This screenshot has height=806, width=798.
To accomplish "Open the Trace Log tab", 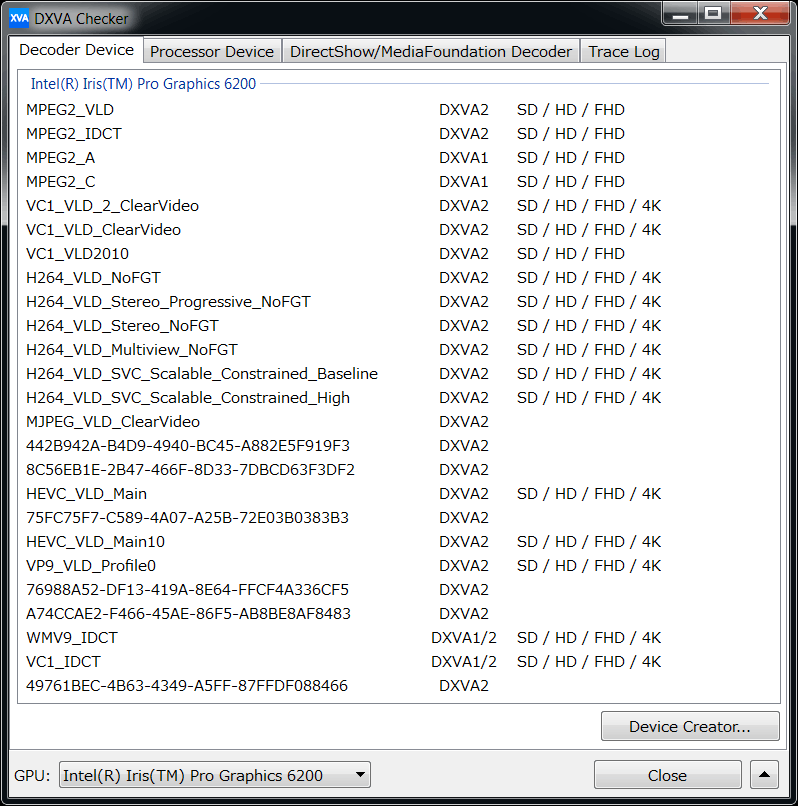I will coord(623,51).
